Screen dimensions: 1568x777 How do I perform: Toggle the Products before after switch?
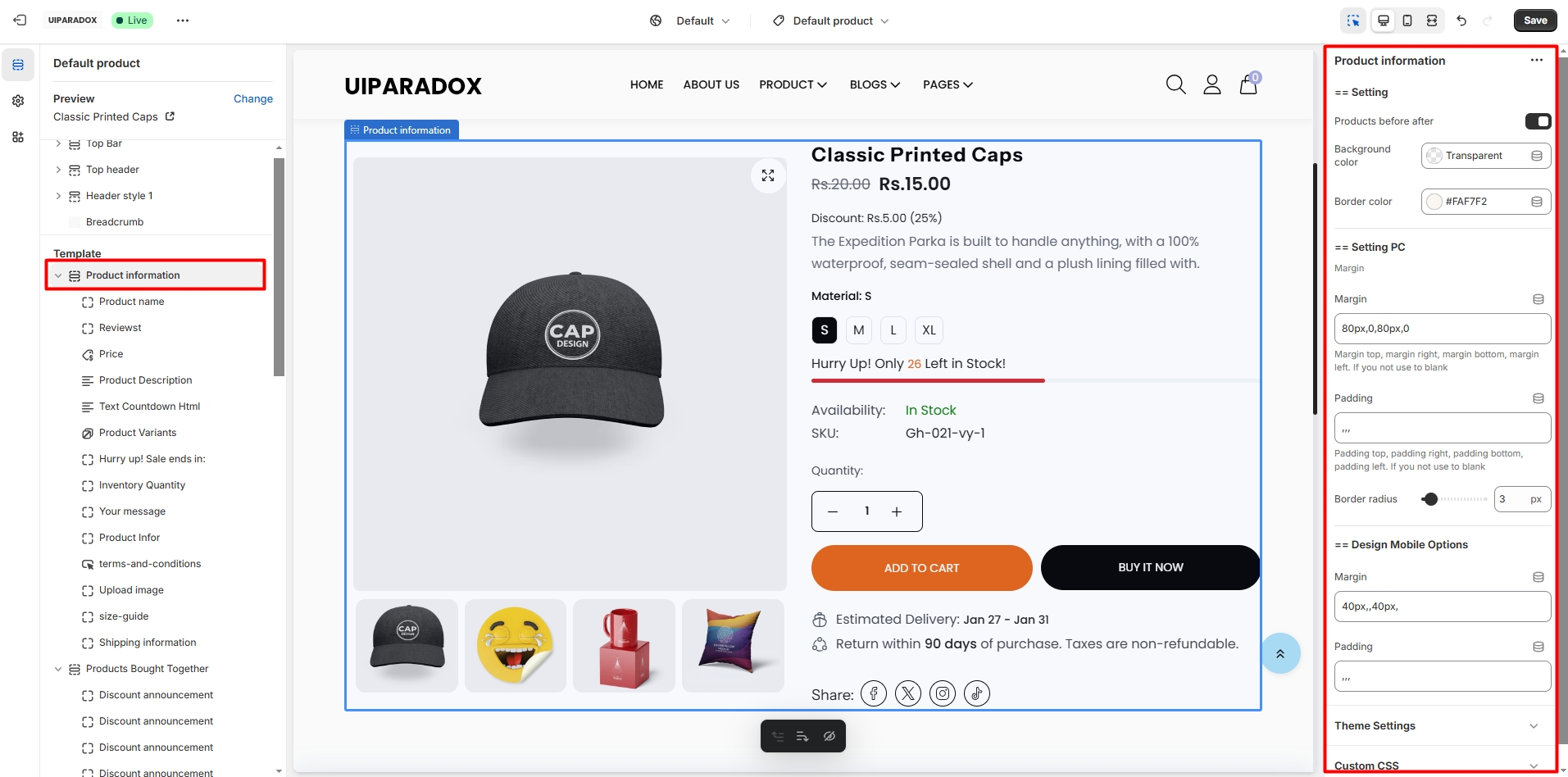(1538, 121)
